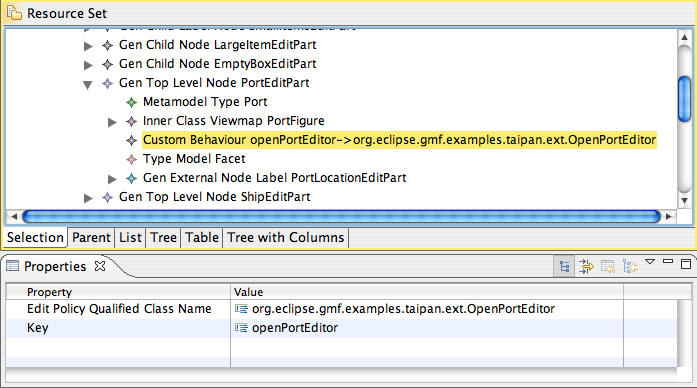Switch to the Tree with Columns tab
Screen dimensions: 697x388
pos(286,237)
